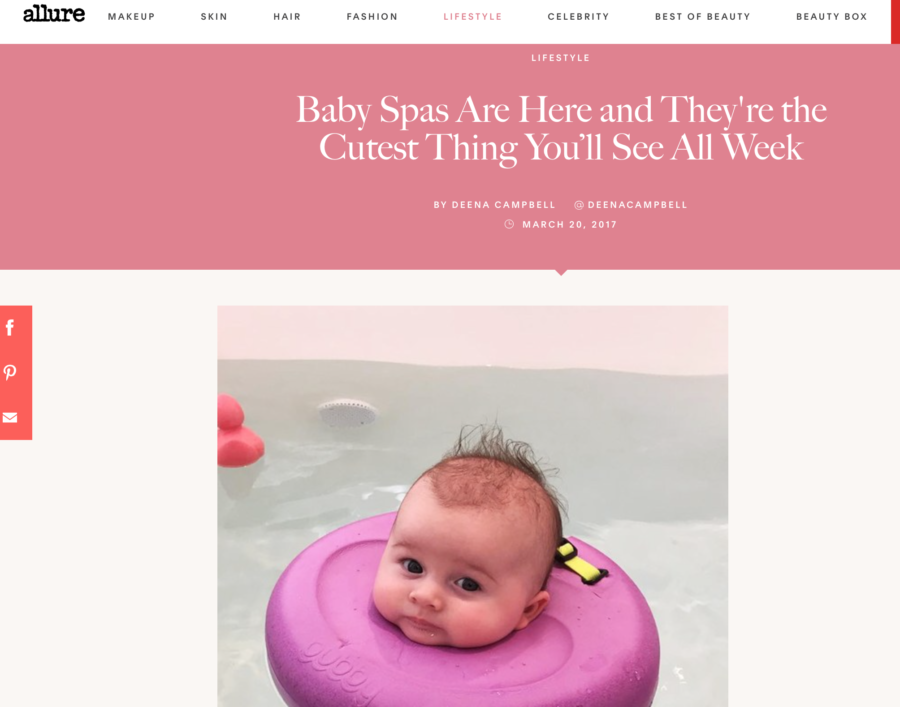
Task: Go to the Hair section
Action: [x=287, y=17]
